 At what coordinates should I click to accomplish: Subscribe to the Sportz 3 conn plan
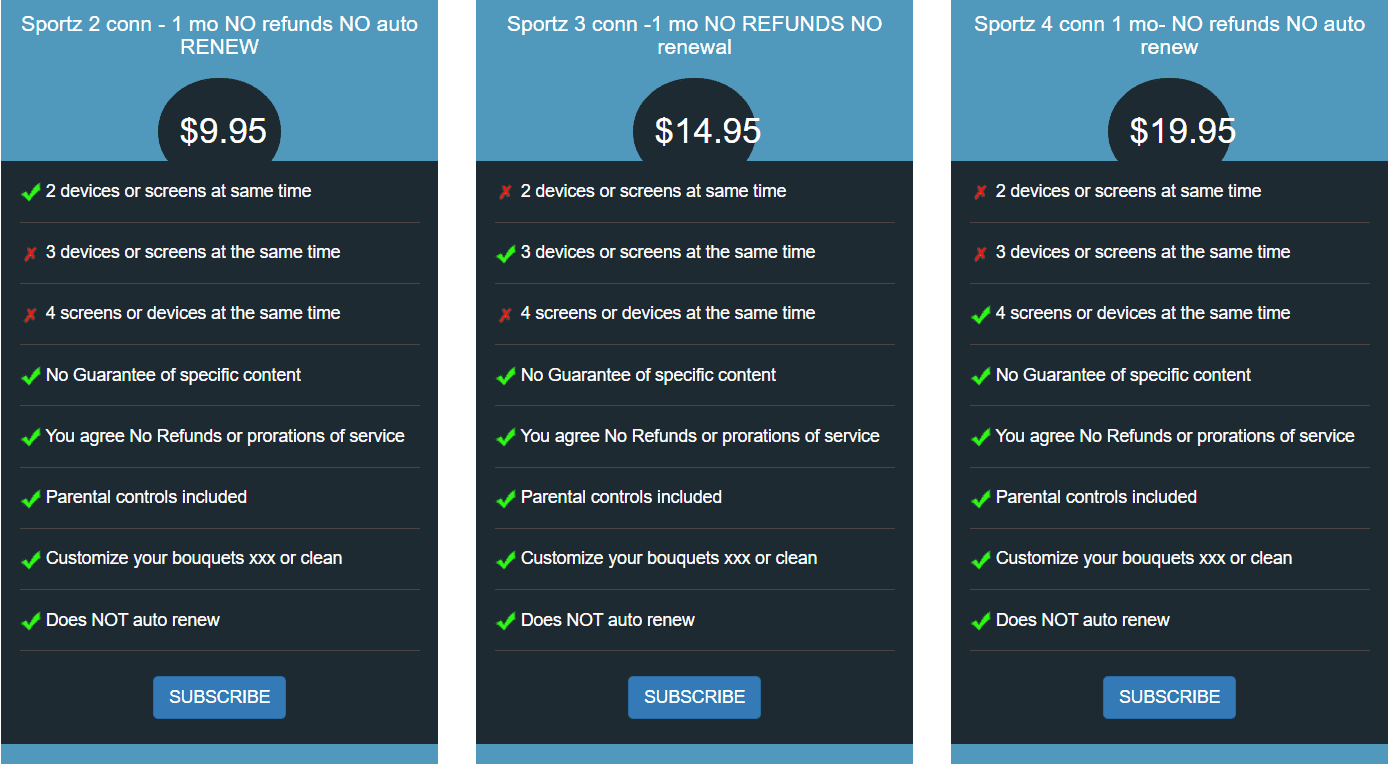point(694,697)
